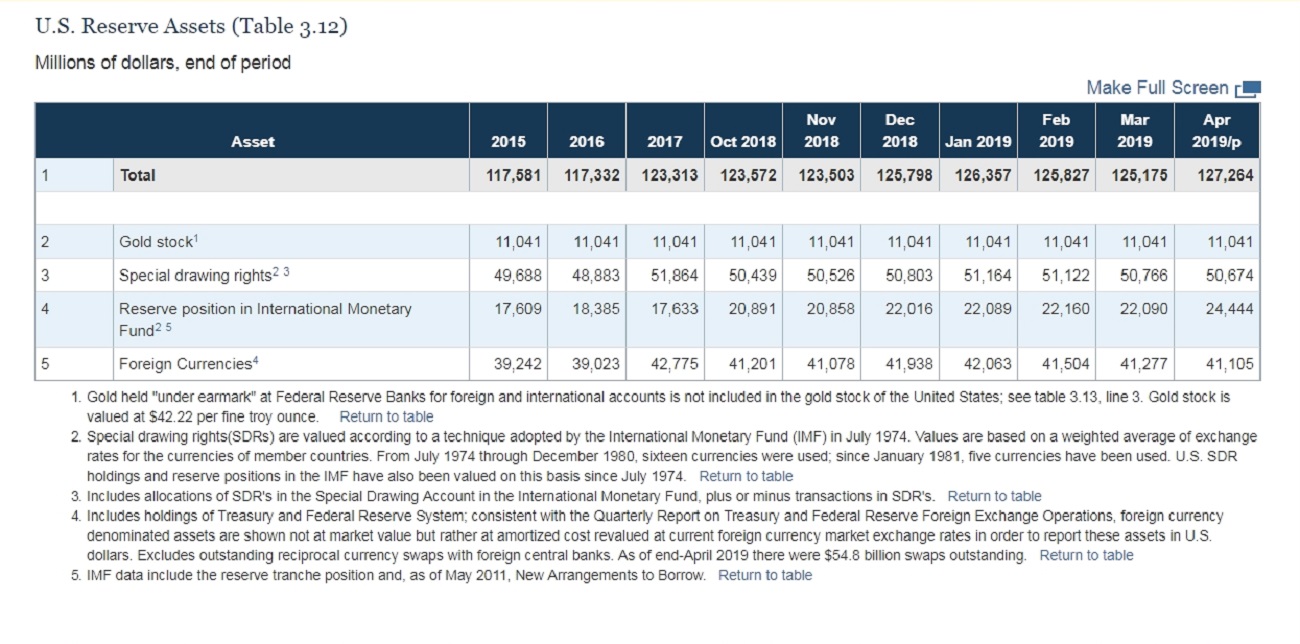Click Return to table after footnote 2

[x=746, y=476]
